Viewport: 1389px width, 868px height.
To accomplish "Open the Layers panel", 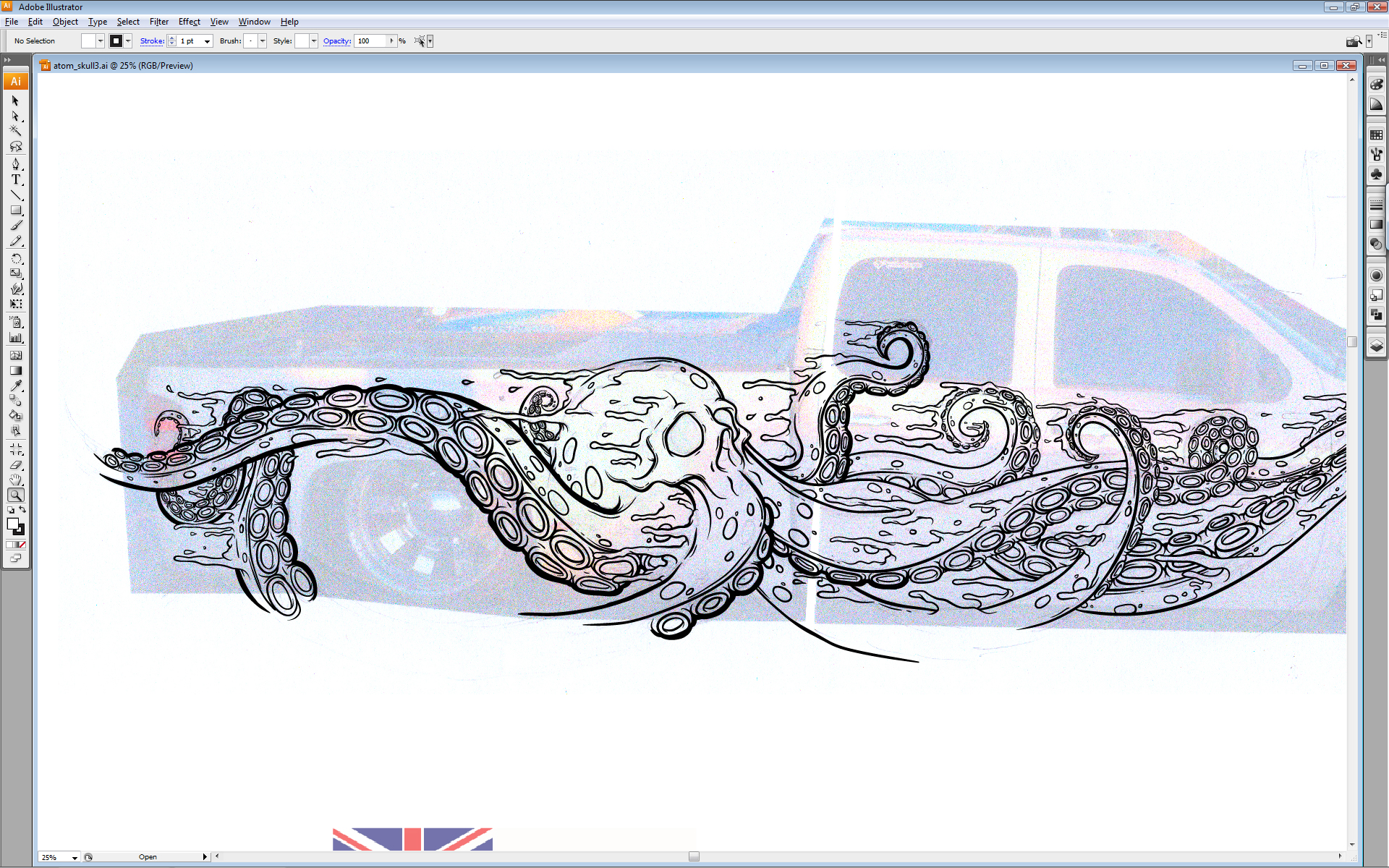I will point(1376,346).
